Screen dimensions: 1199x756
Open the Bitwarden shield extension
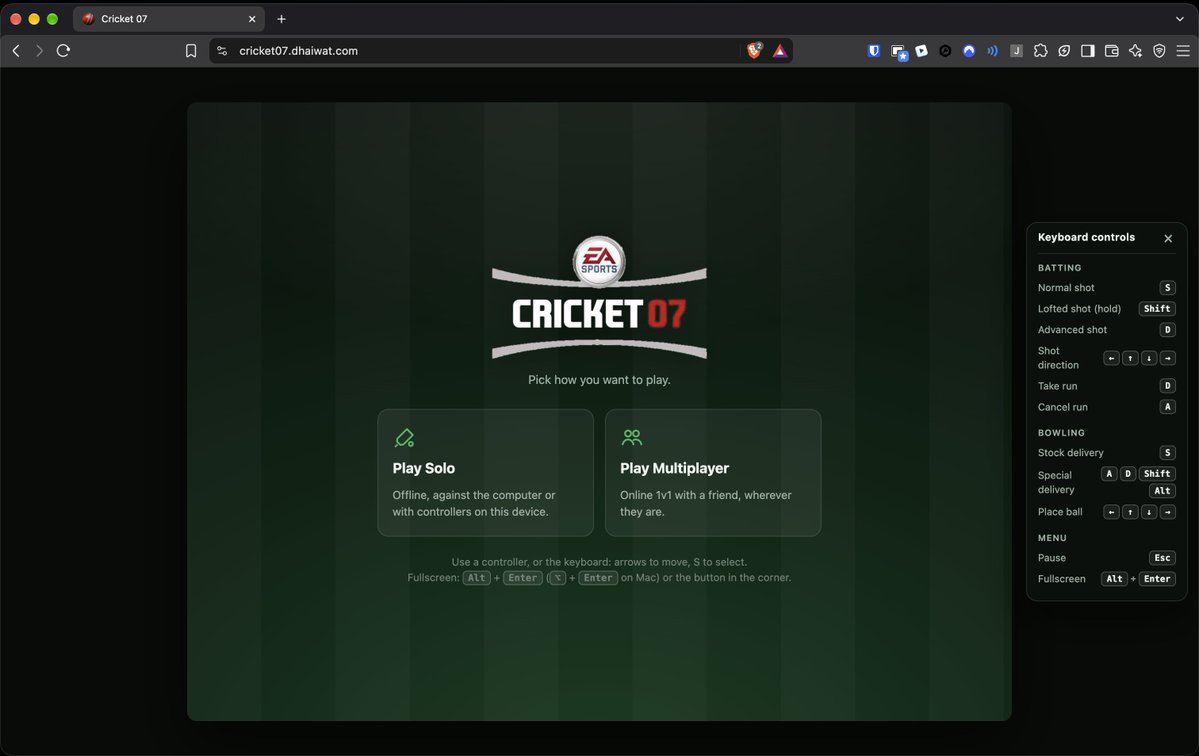[874, 50]
